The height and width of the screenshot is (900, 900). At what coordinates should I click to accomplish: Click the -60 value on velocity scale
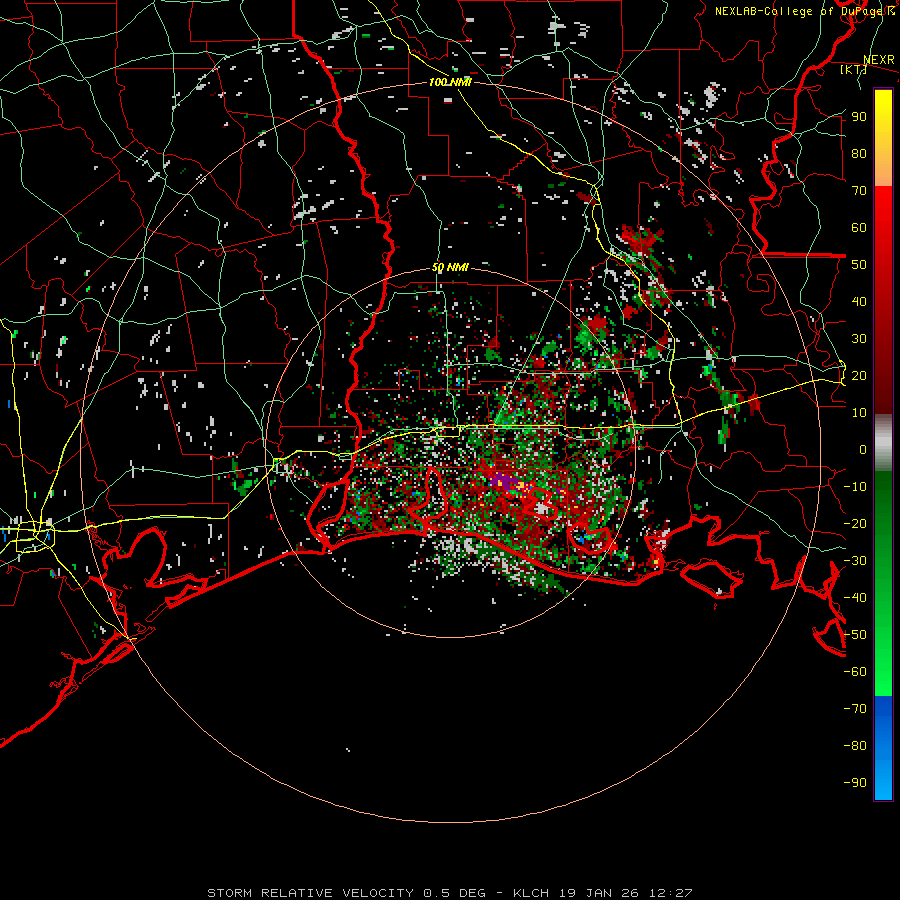click(x=855, y=672)
